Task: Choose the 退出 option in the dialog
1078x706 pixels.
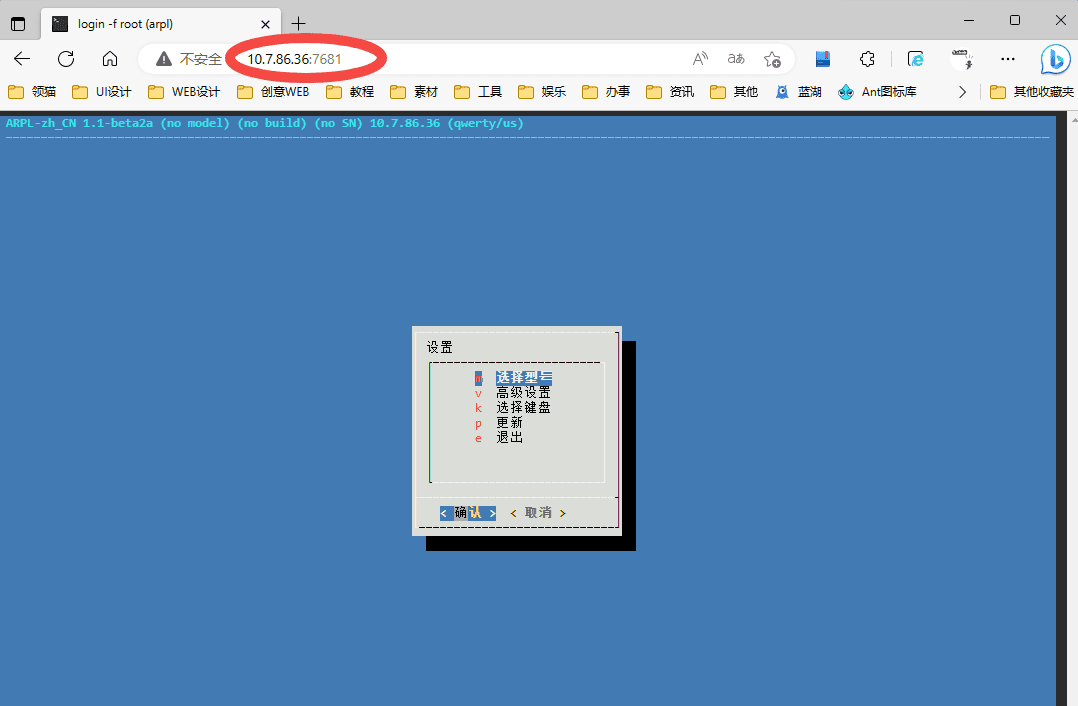Action: tap(509, 438)
